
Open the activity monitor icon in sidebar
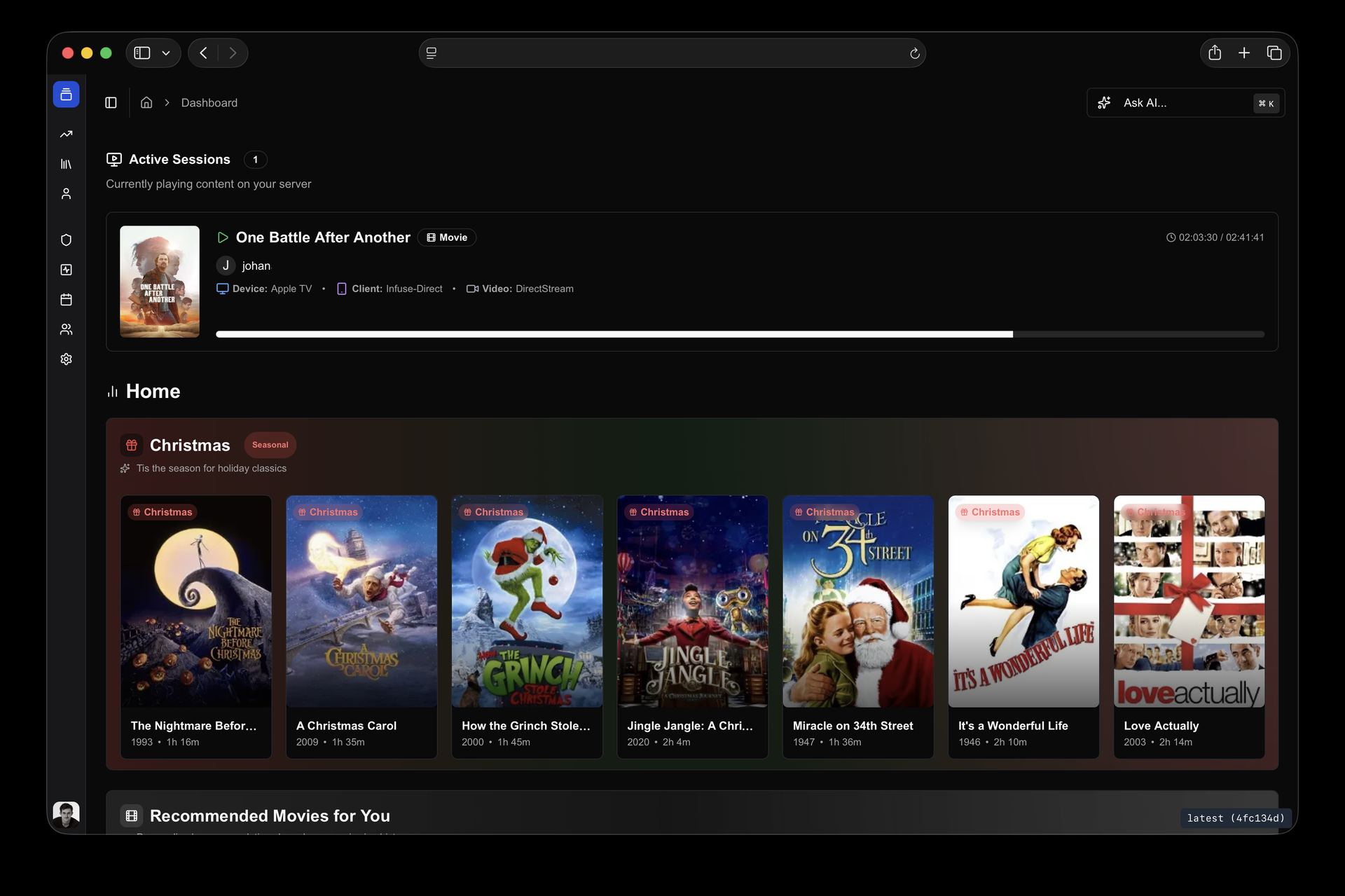[66, 270]
